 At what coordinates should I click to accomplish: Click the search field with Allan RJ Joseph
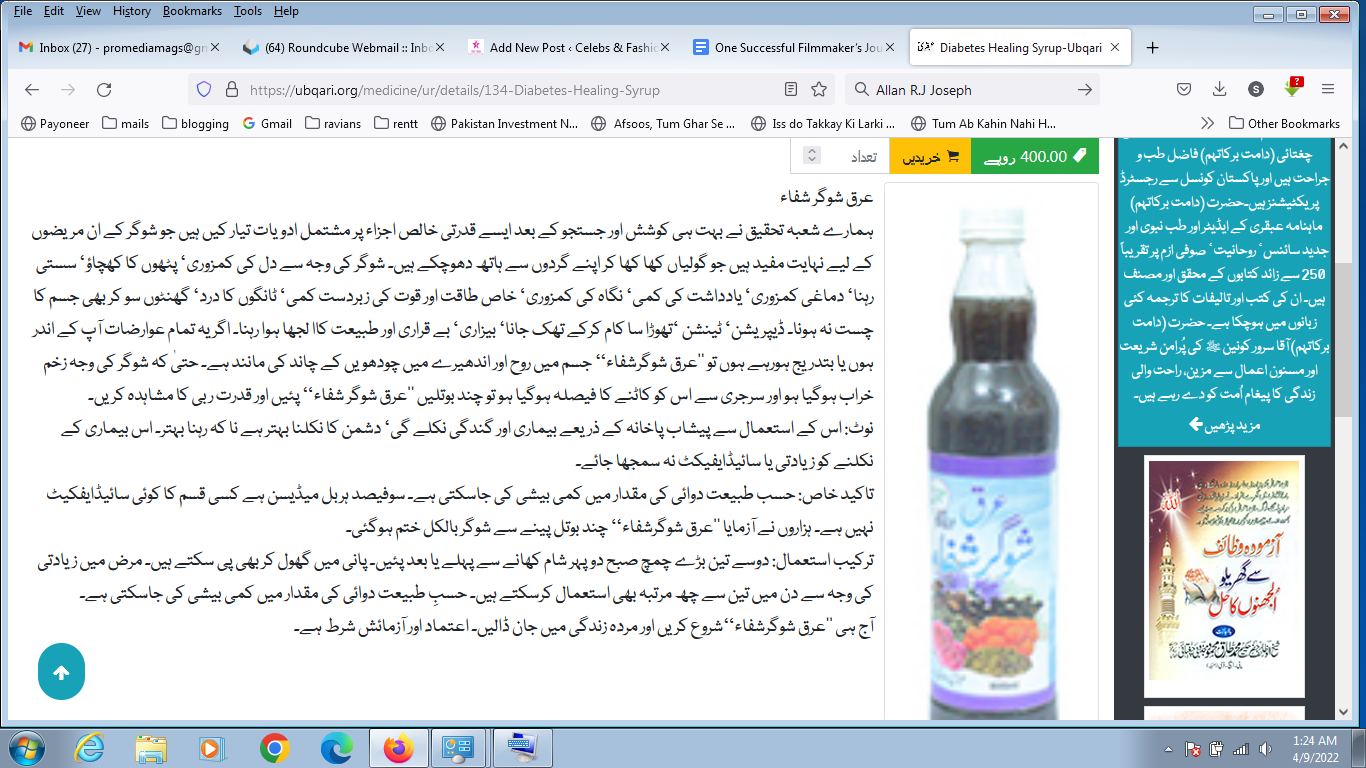click(x=970, y=90)
